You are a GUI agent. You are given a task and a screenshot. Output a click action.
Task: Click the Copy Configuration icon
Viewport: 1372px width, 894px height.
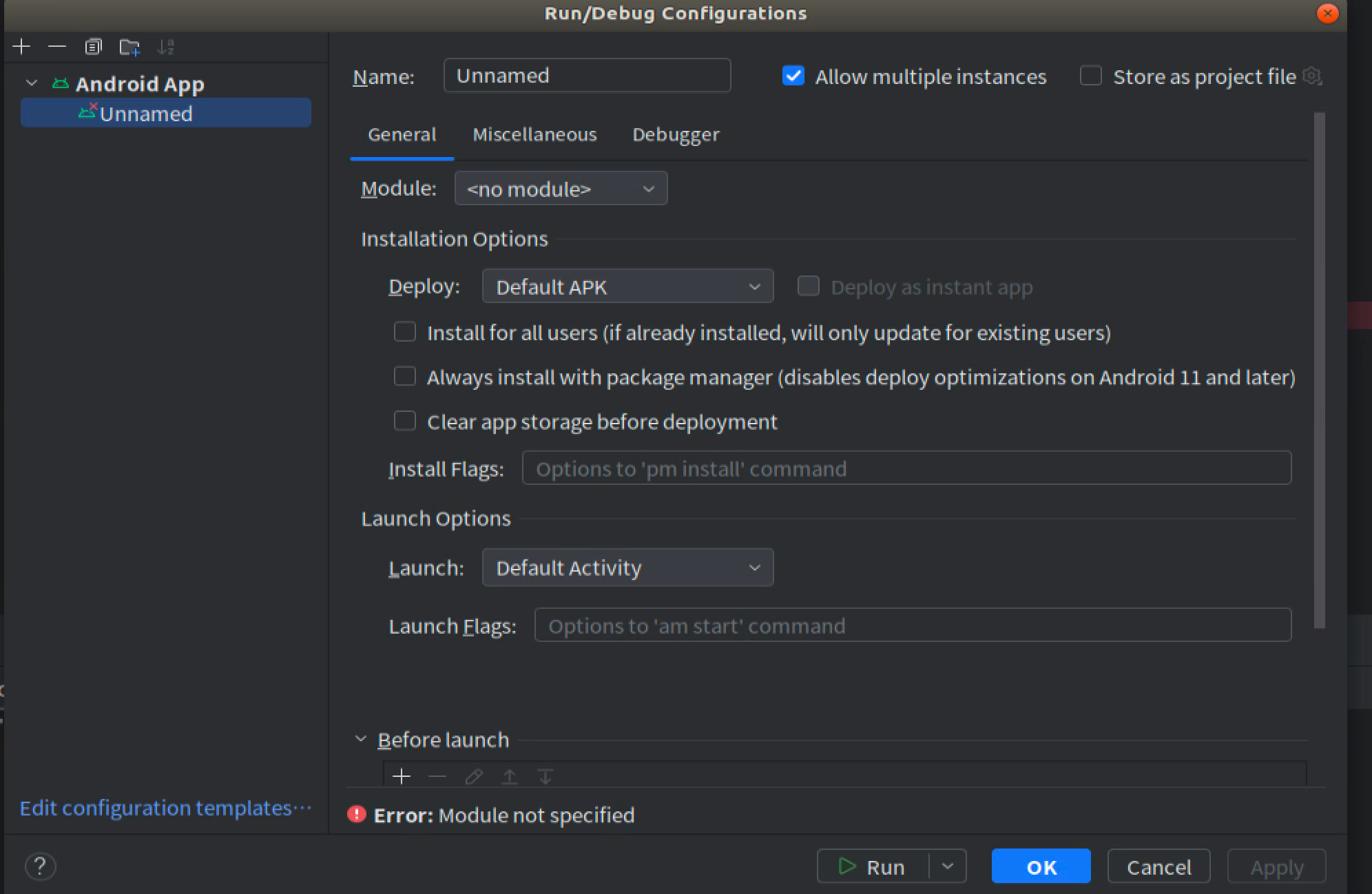(x=93, y=47)
